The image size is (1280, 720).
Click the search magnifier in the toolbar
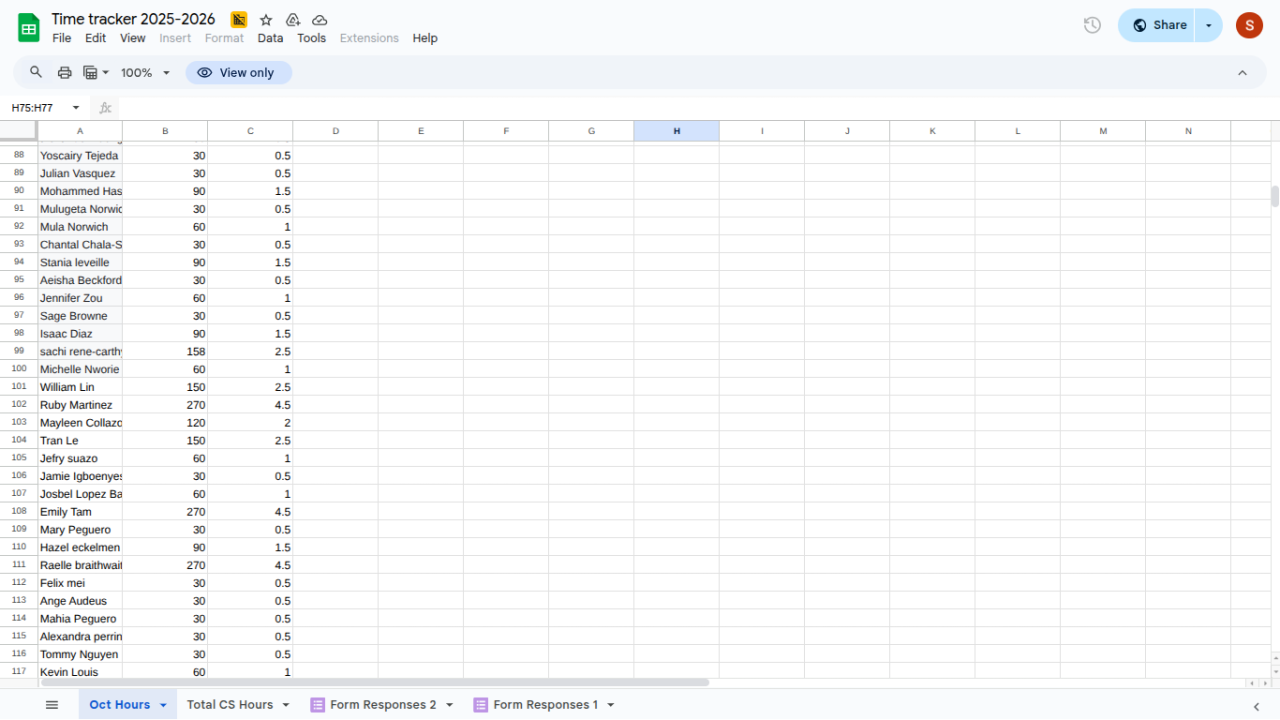(x=36, y=72)
